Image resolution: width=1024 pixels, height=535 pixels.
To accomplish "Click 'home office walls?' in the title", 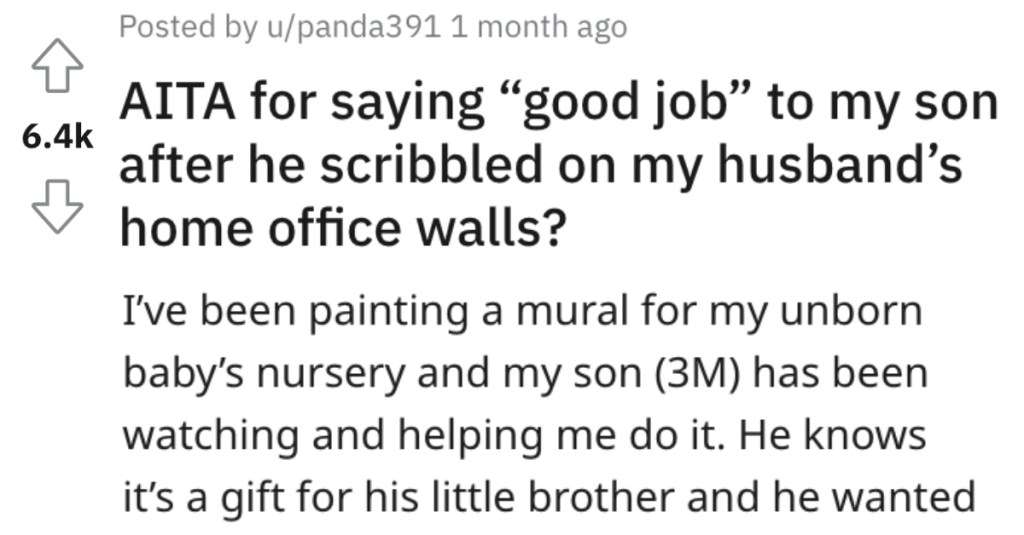I will (344, 229).
